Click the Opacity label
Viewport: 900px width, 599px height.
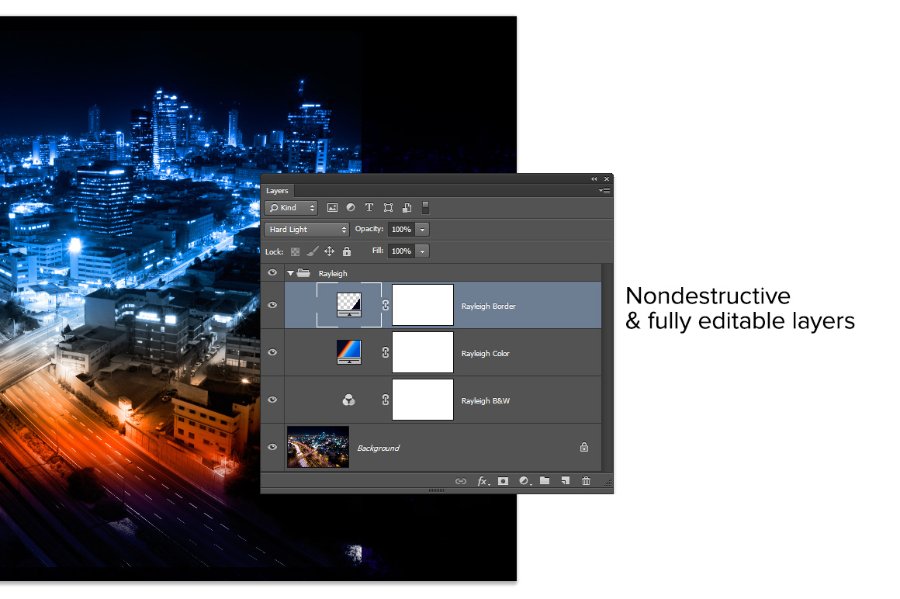pos(369,229)
